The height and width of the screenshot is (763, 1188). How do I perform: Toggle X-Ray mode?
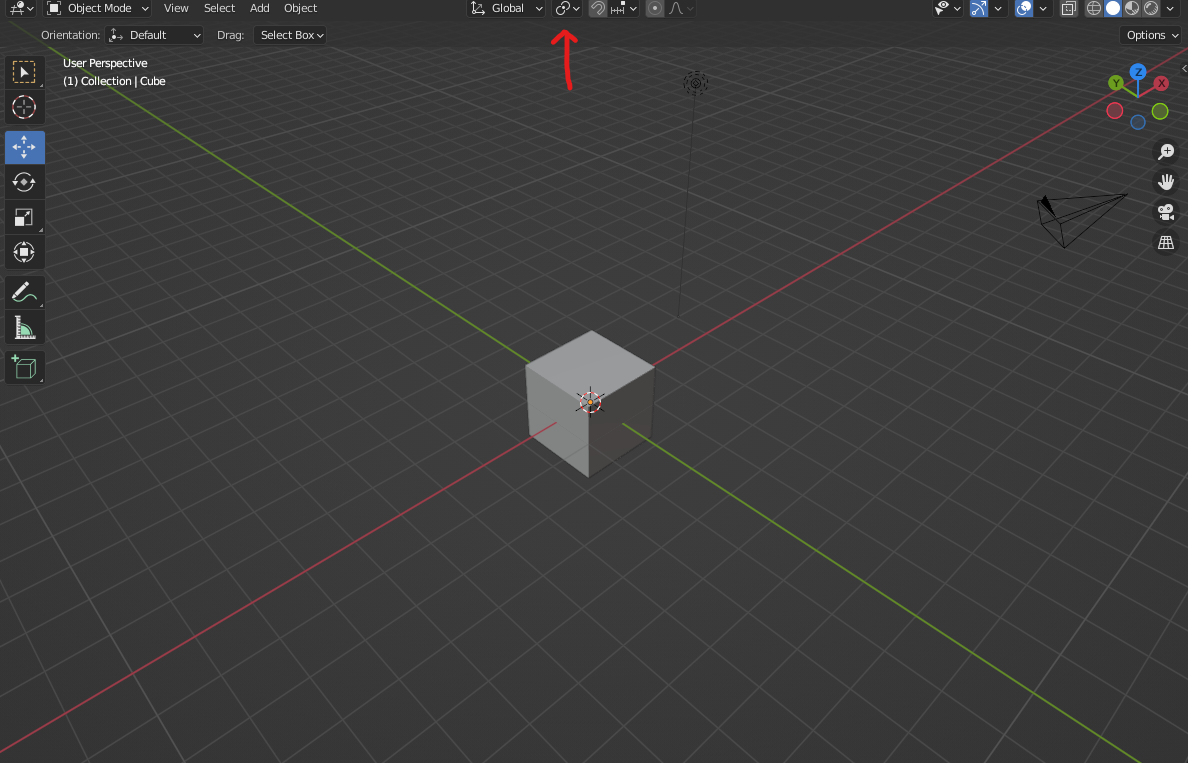tap(1069, 8)
